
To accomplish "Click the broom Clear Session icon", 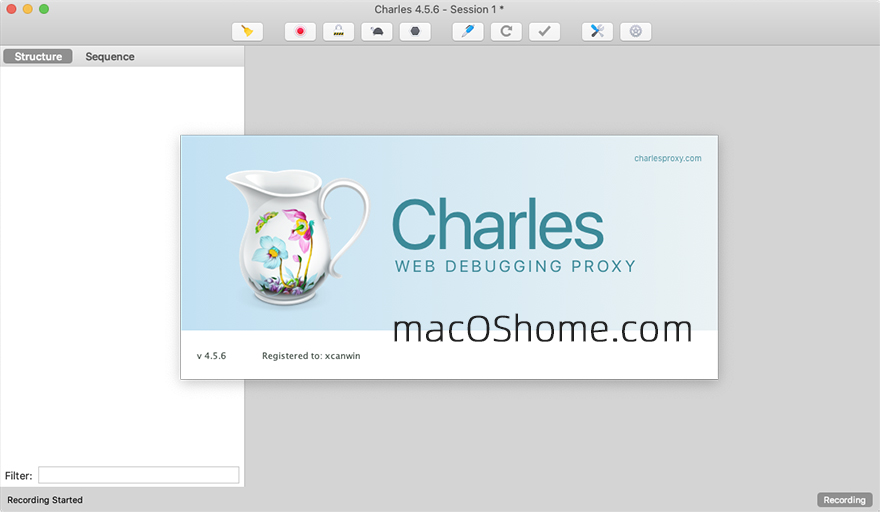I will click(247, 32).
